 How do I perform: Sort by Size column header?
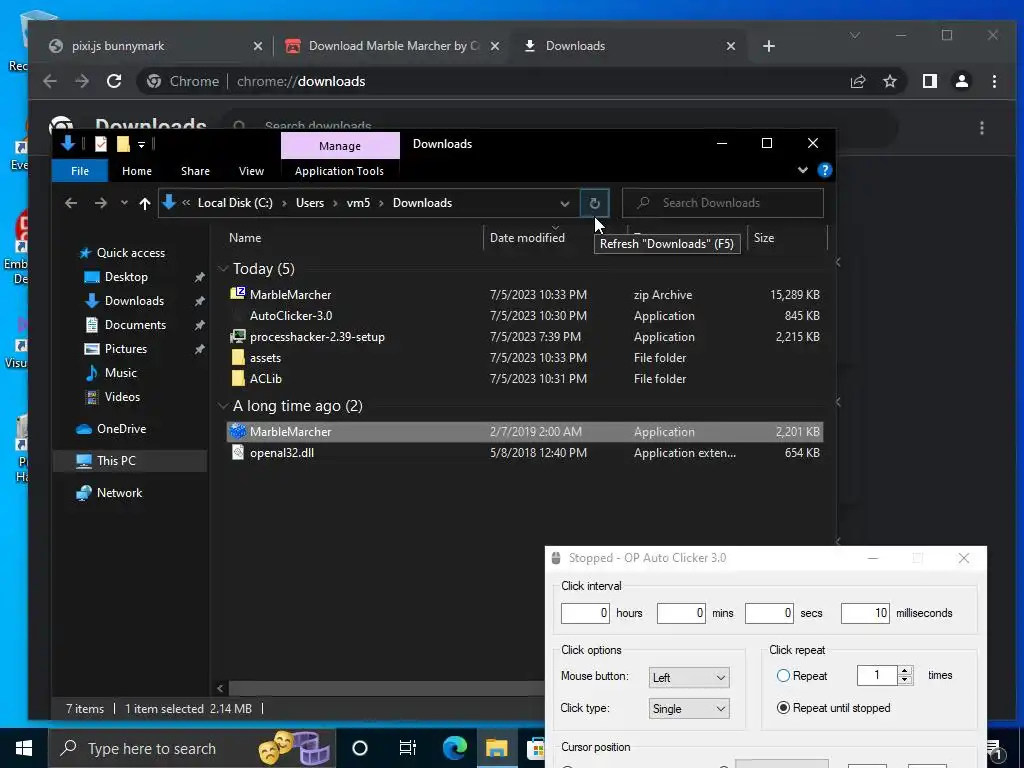pyautogui.click(x=763, y=238)
